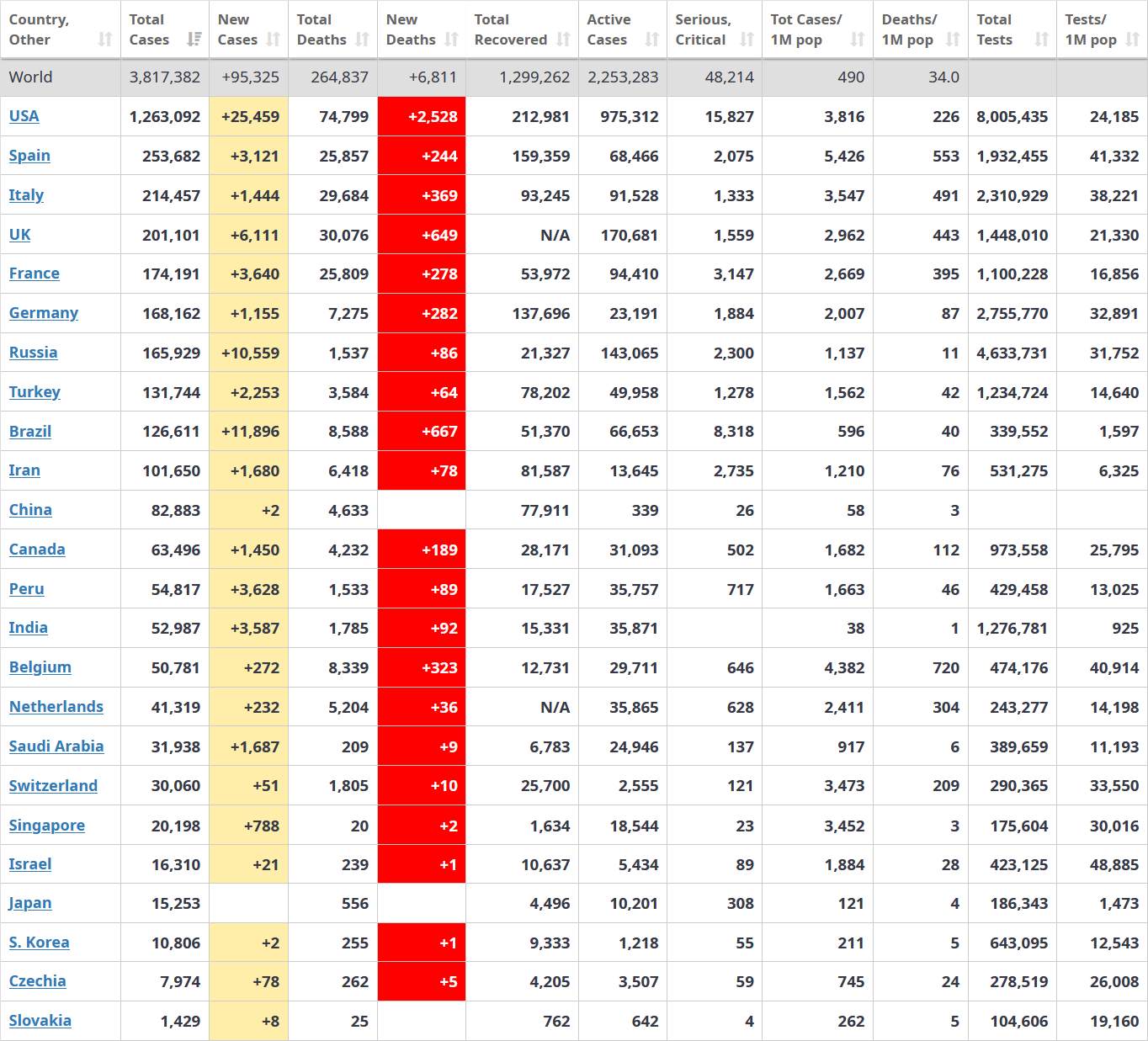The width and height of the screenshot is (1148, 1041).
Task: Select the Netherlands link
Action: pos(56,707)
